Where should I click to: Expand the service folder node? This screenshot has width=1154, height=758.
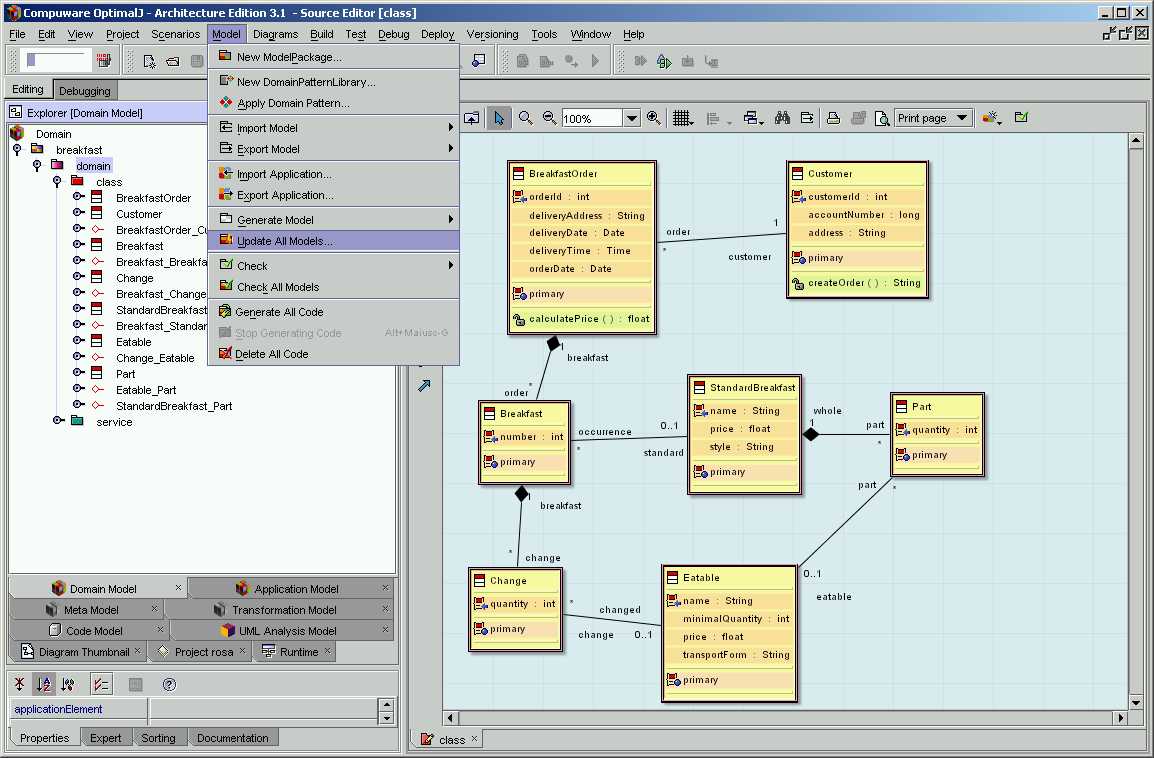tap(57, 422)
